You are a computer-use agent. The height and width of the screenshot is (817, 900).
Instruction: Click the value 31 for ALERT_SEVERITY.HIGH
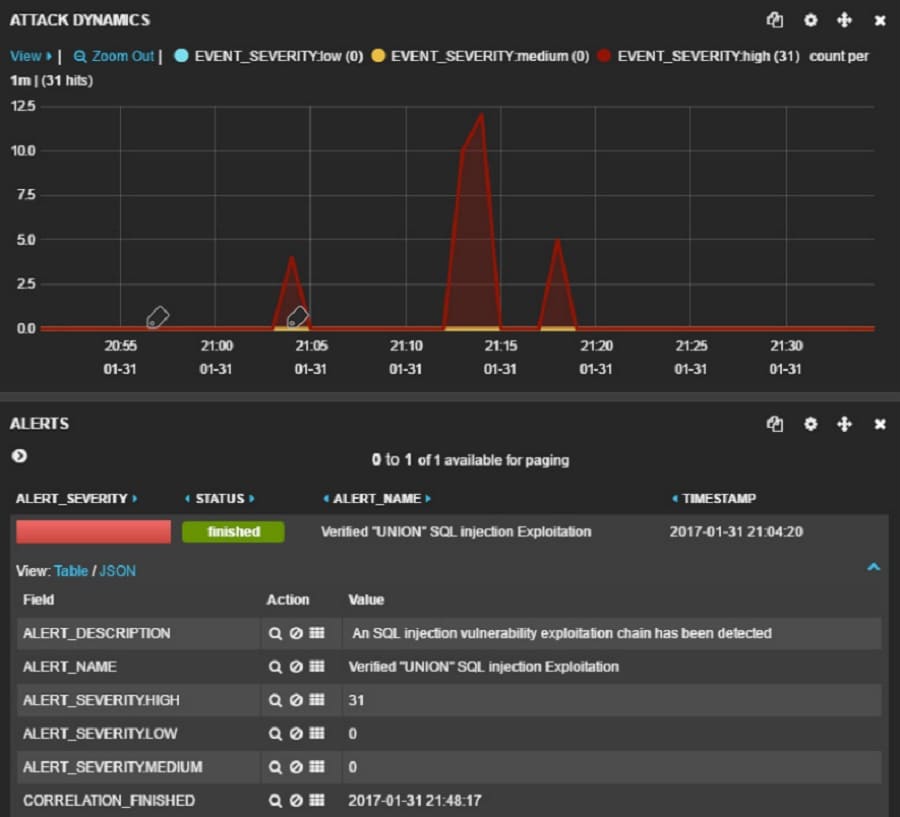[x=356, y=700]
